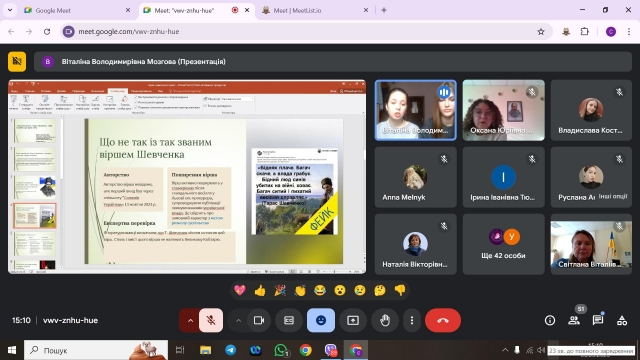Image resolution: width=640 pixels, height=360 pixels.
Task: Unmute the microphone toggle
Action: [211, 320]
